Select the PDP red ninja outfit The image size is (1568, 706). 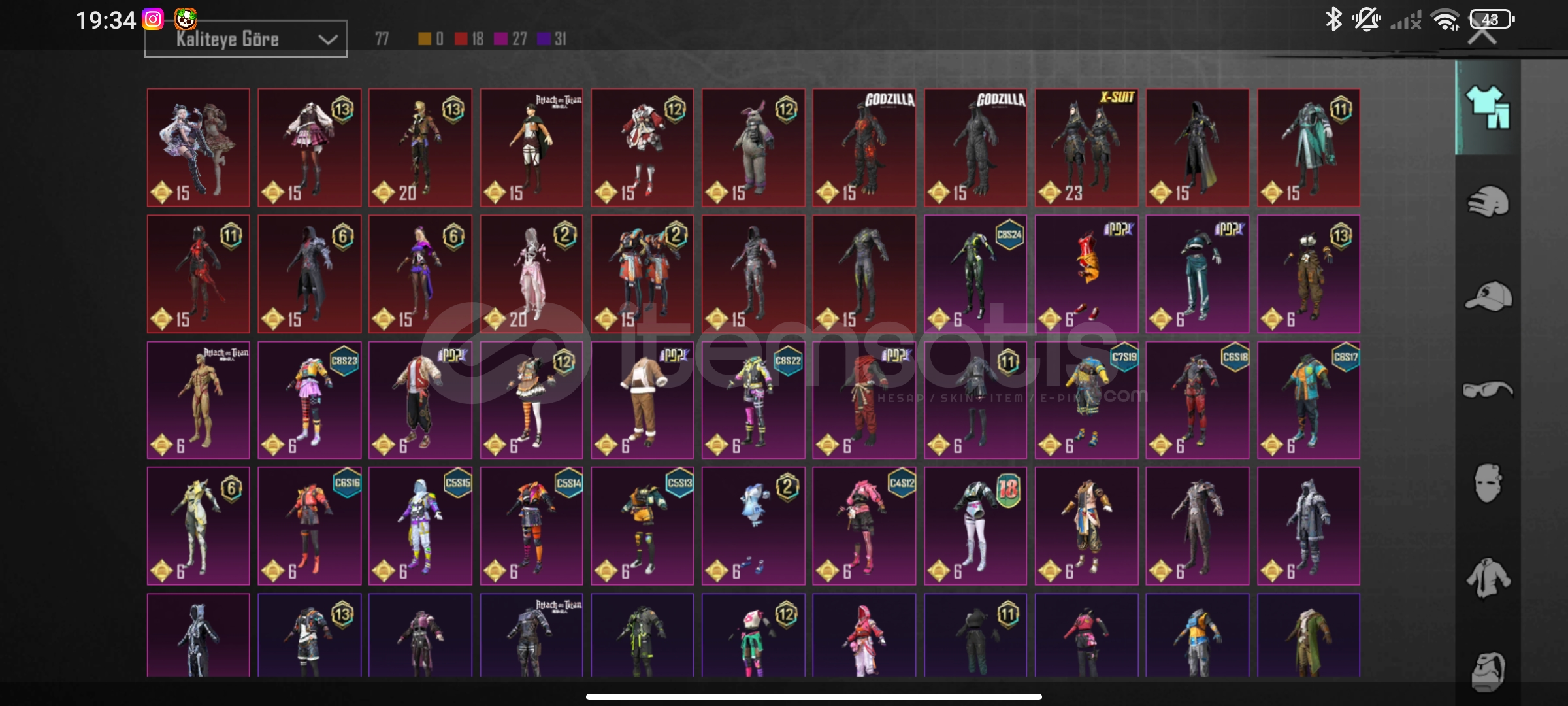click(864, 400)
